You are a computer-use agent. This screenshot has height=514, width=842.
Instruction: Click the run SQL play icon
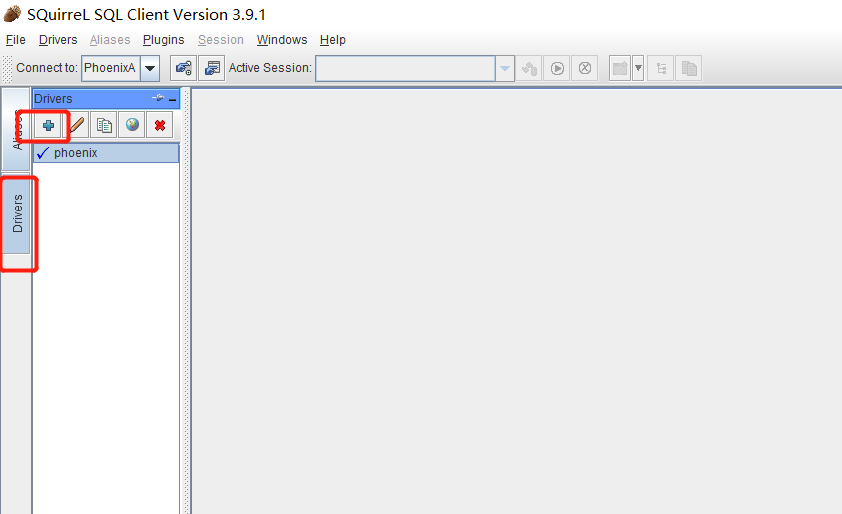pyautogui.click(x=557, y=68)
